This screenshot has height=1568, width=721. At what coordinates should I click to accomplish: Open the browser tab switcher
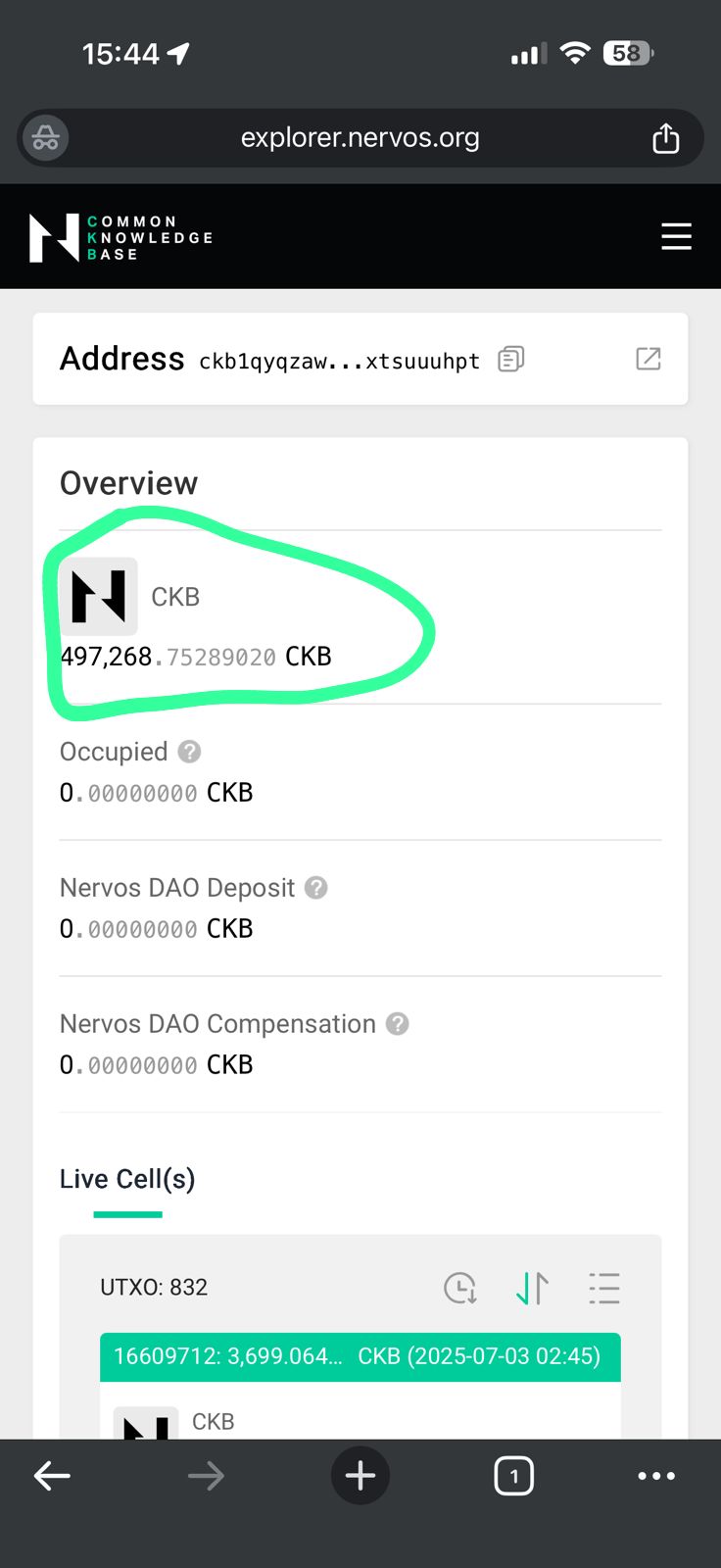(x=513, y=1475)
